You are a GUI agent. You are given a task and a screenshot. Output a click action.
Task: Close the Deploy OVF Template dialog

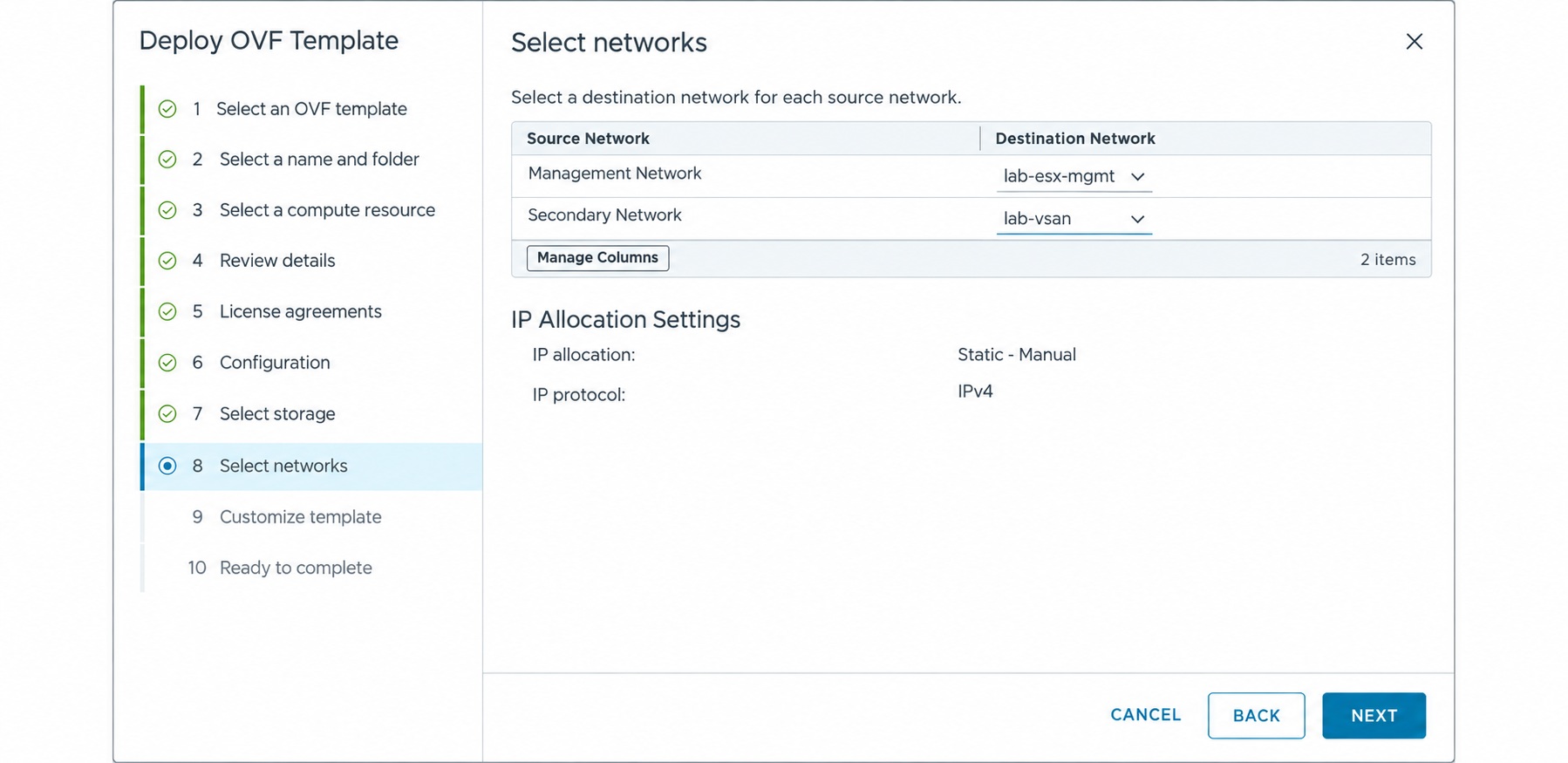tap(1414, 42)
